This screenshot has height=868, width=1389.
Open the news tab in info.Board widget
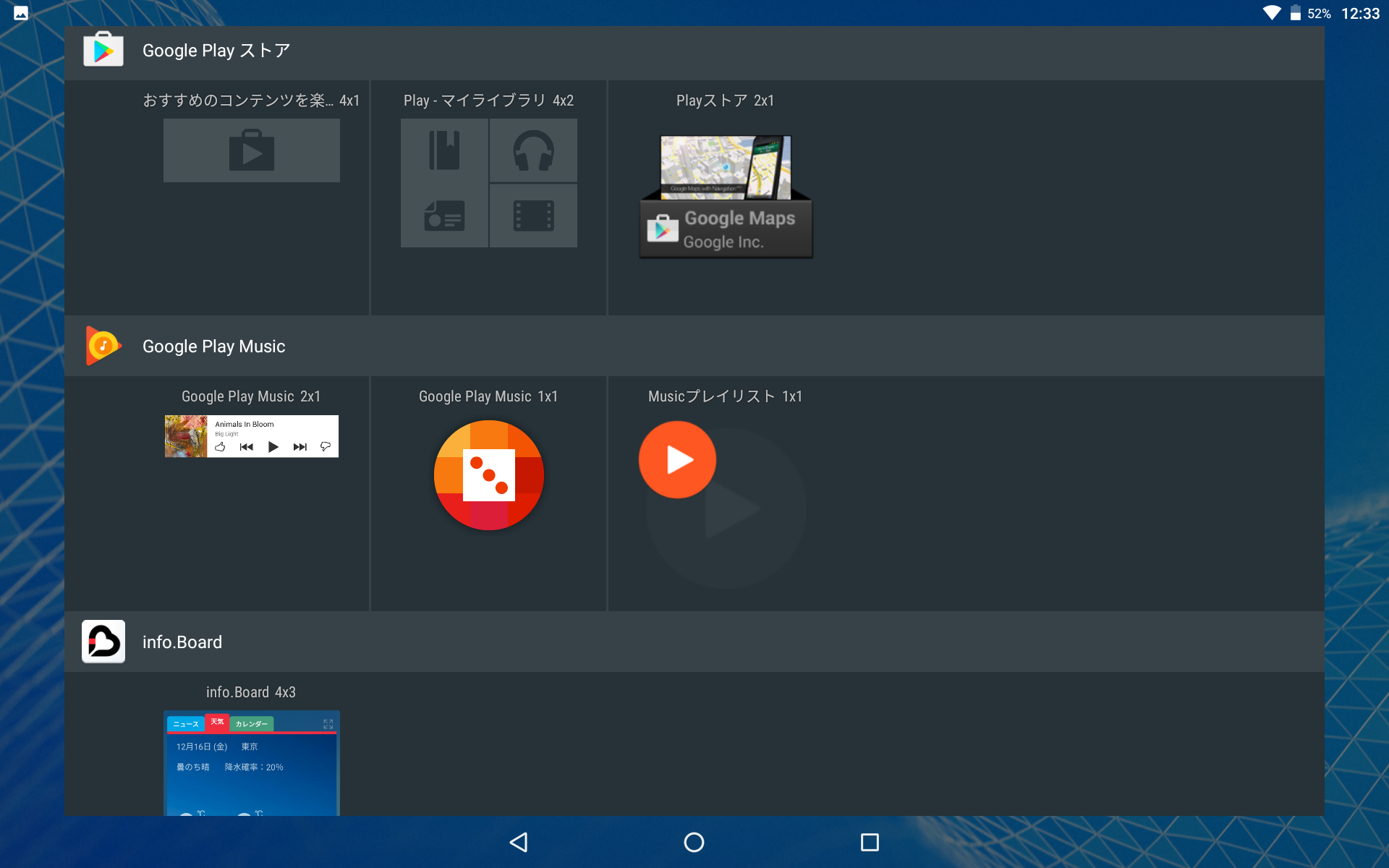coord(186,724)
